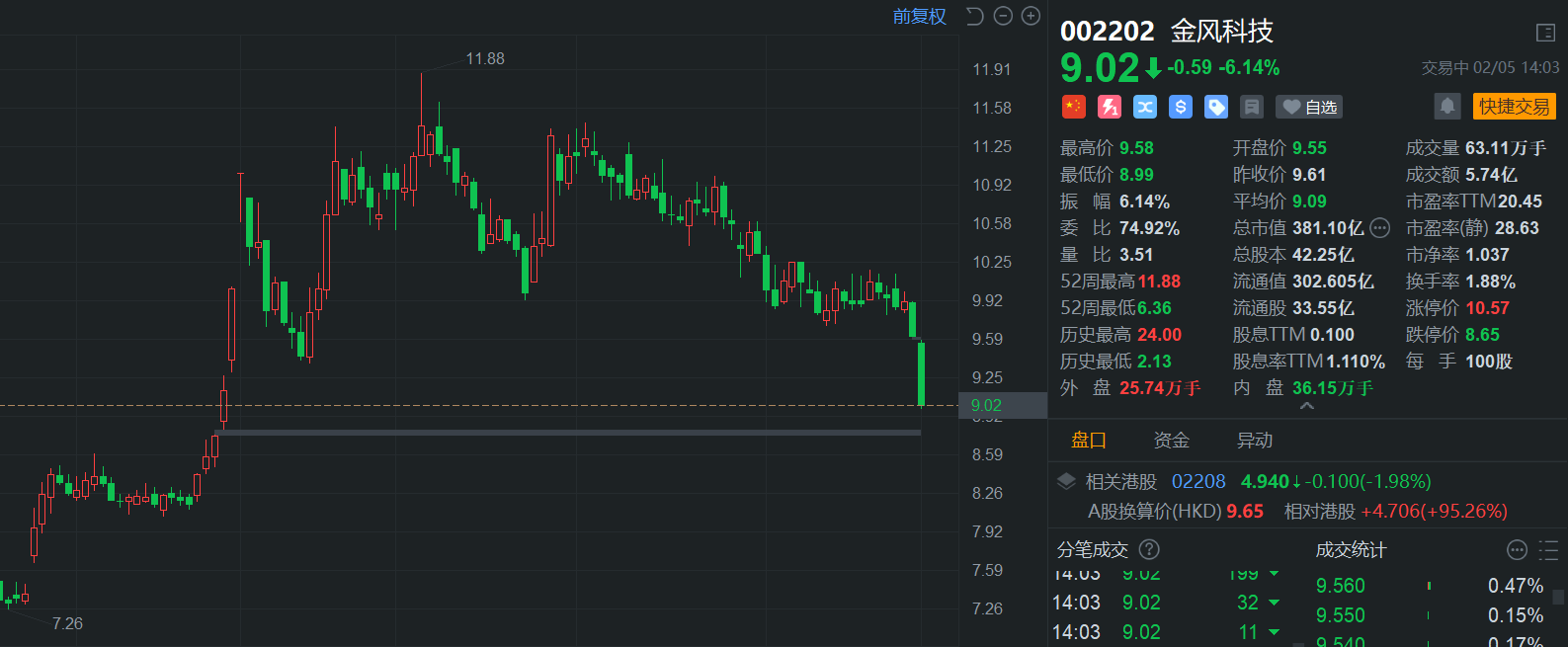Click the blue price tag icon
This screenshot has height=647, width=1568.
pos(1216,107)
